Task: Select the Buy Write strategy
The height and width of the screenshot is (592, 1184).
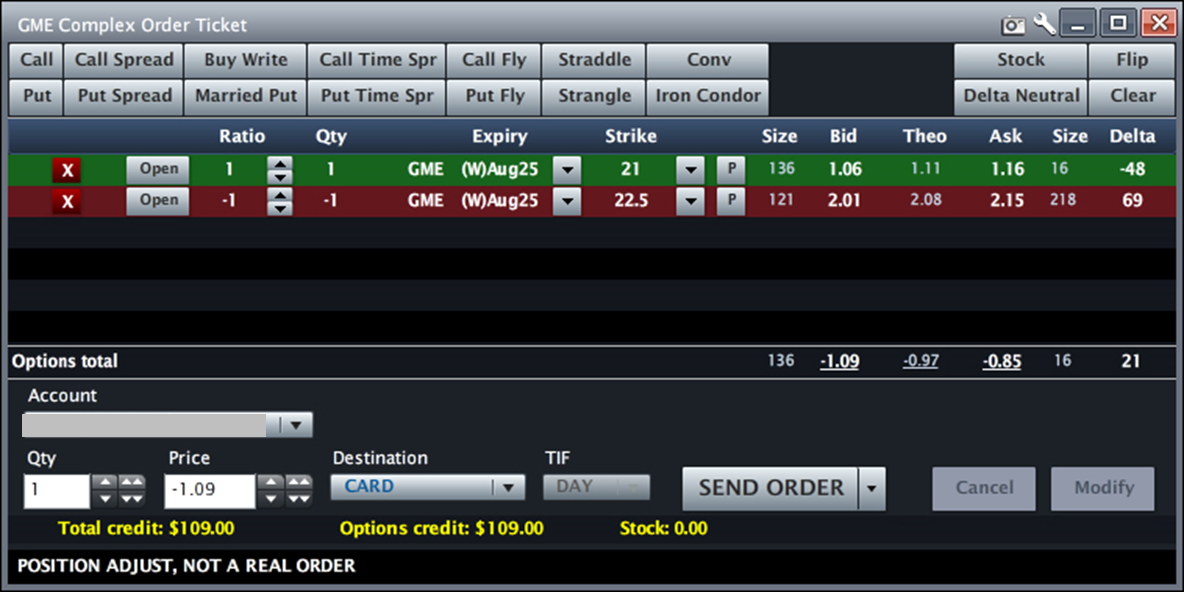Action: point(245,60)
